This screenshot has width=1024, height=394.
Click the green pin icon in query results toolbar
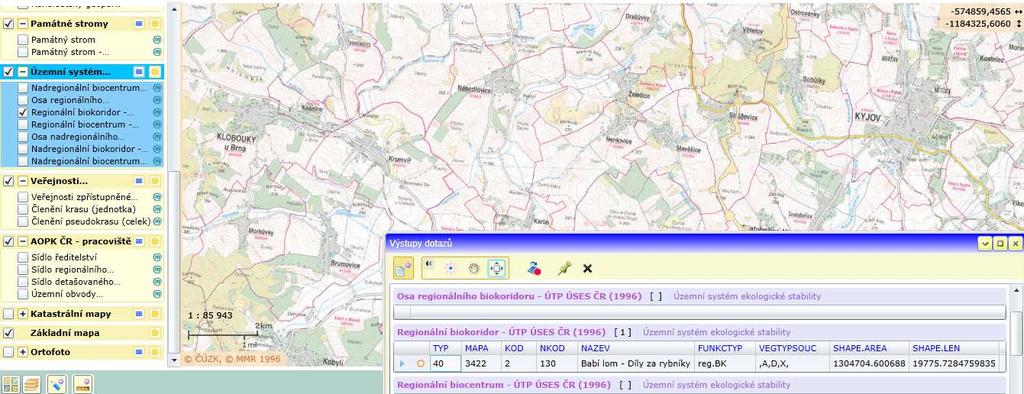click(563, 268)
